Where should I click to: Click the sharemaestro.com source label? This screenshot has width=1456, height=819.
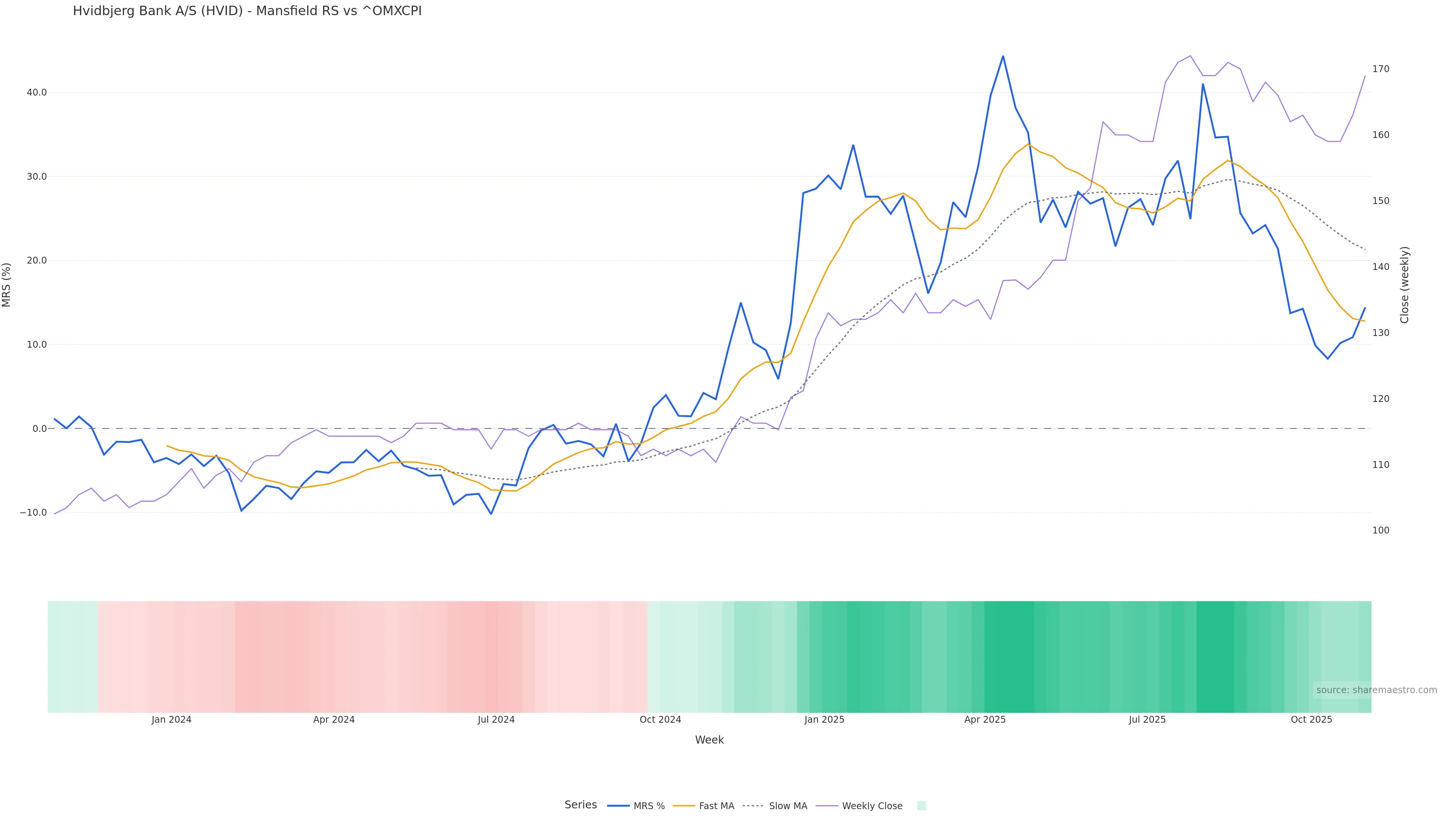click(x=1376, y=690)
